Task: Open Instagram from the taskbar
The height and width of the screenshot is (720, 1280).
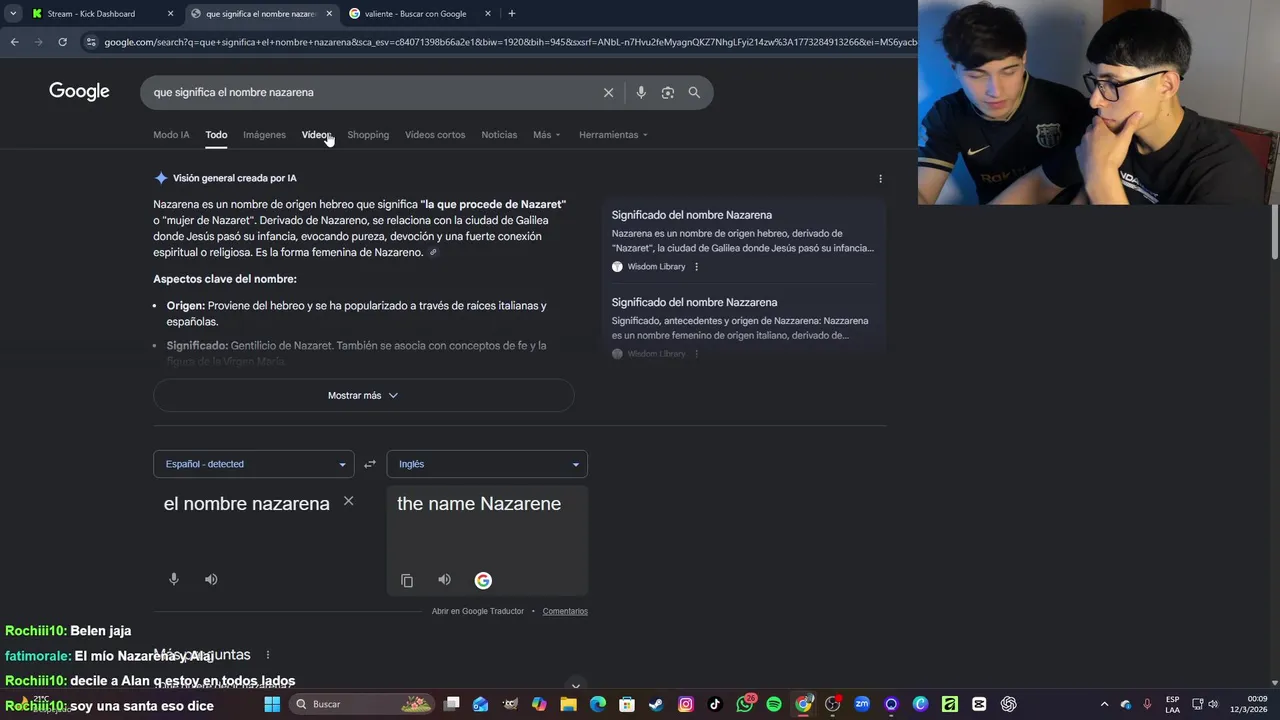Action: click(686, 704)
